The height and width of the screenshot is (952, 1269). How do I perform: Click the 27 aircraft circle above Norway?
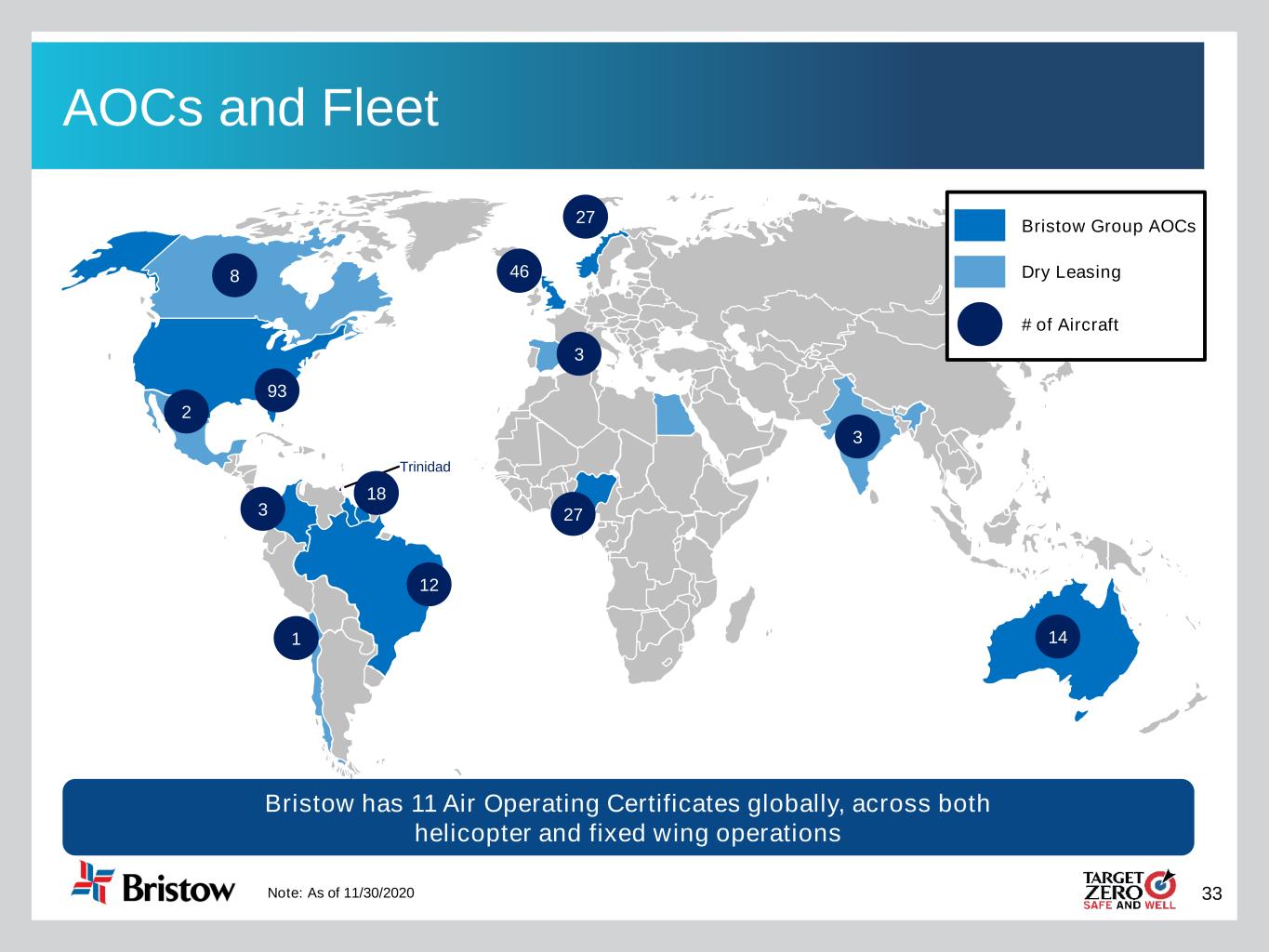pos(585,218)
